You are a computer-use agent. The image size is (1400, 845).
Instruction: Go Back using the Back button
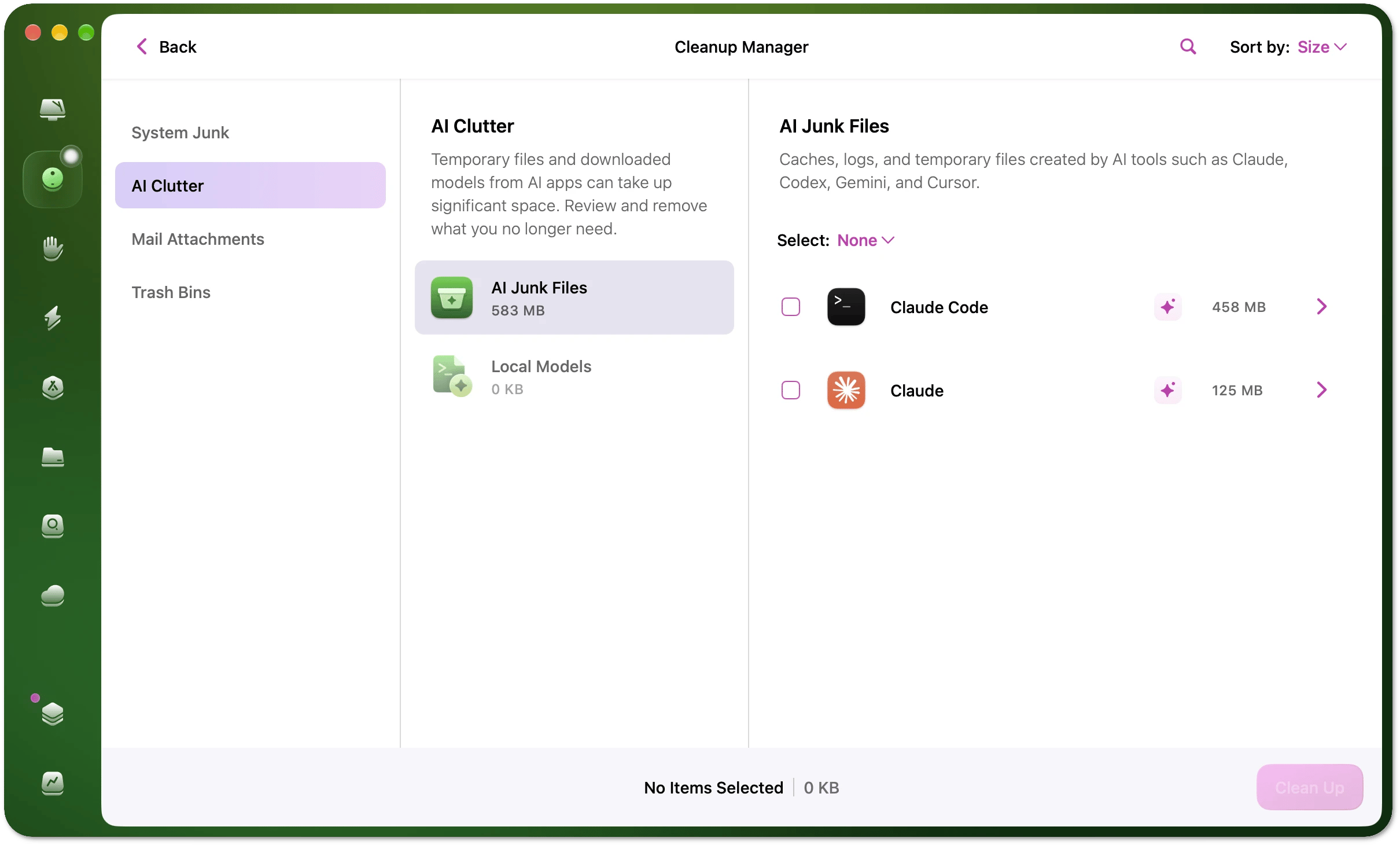pyautogui.click(x=167, y=47)
